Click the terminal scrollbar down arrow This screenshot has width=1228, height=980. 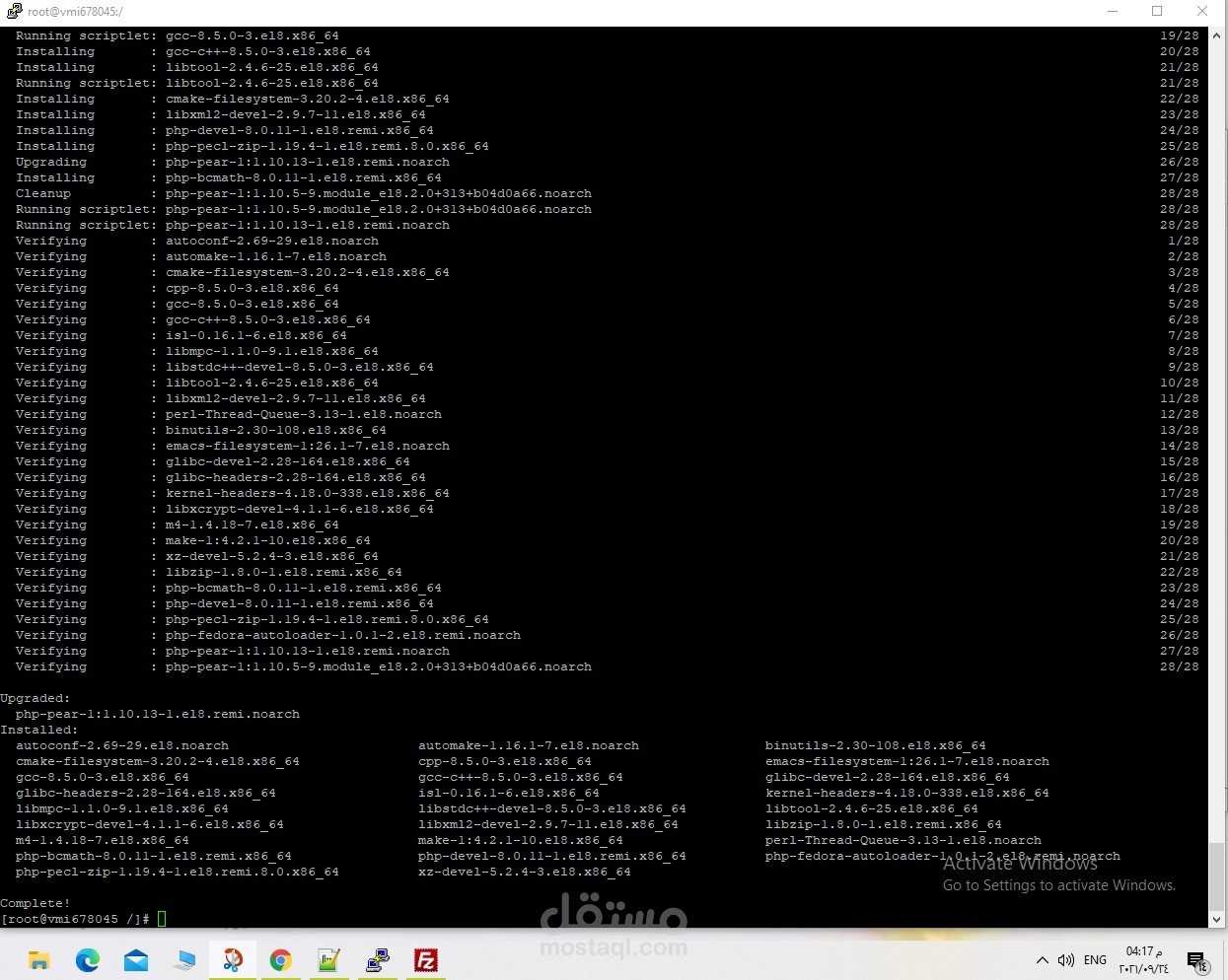click(1216, 919)
